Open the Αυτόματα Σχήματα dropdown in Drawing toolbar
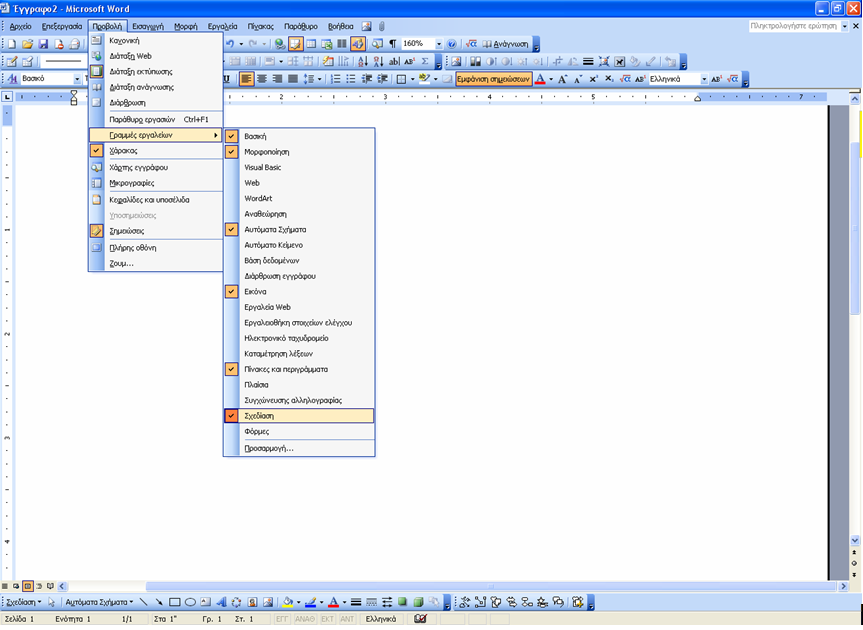Screen dimensions: 863x630 point(99,602)
